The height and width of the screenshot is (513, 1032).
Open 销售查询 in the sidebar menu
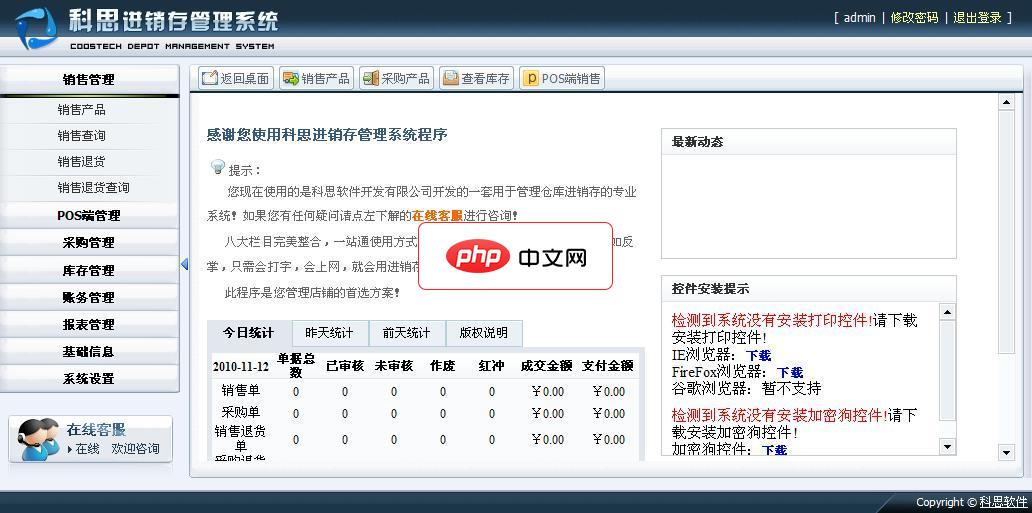pyautogui.click(x=82, y=136)
